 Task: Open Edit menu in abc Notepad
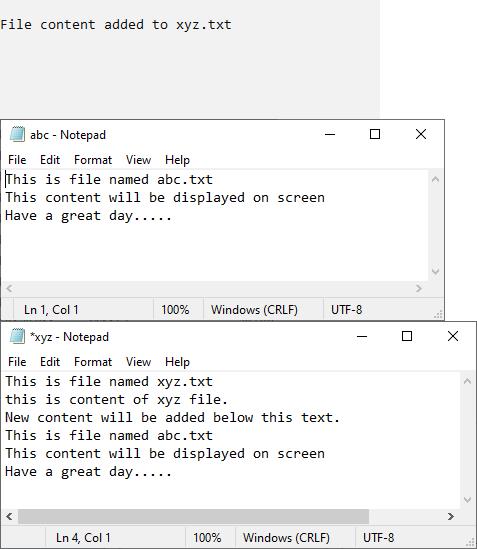(x=50, y=160)
